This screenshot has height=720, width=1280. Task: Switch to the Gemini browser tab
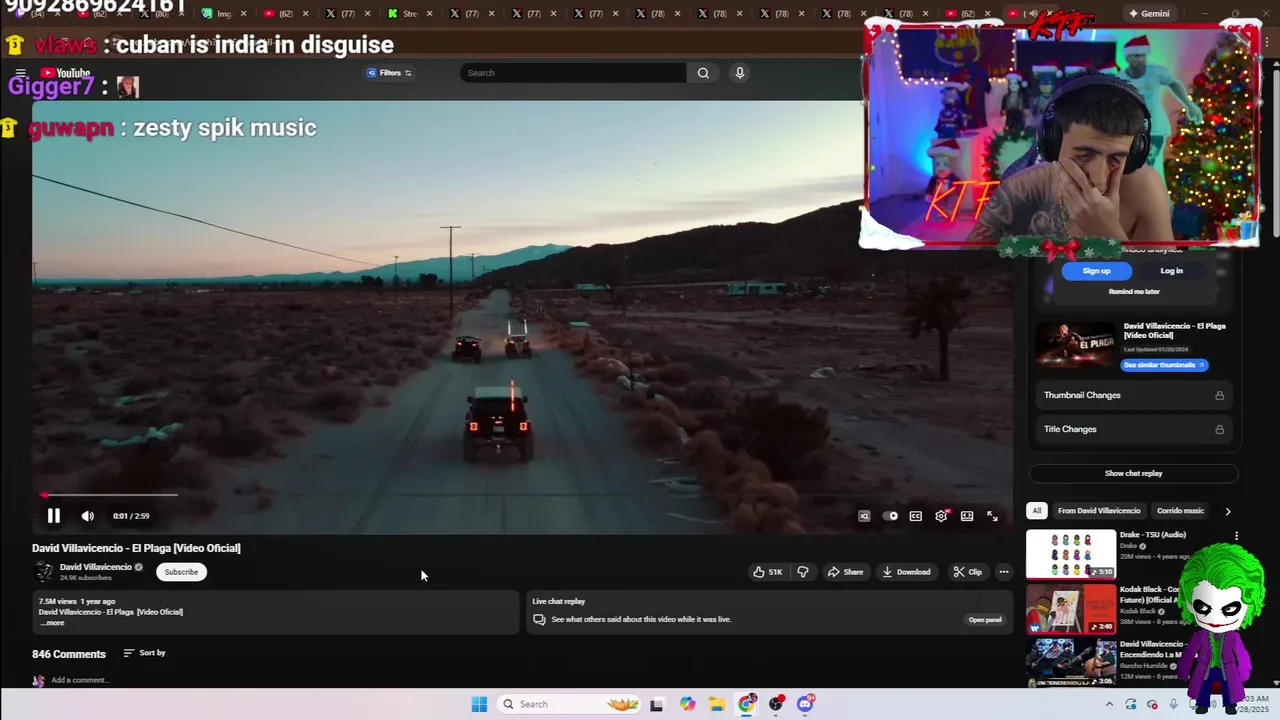[1150, 14]
